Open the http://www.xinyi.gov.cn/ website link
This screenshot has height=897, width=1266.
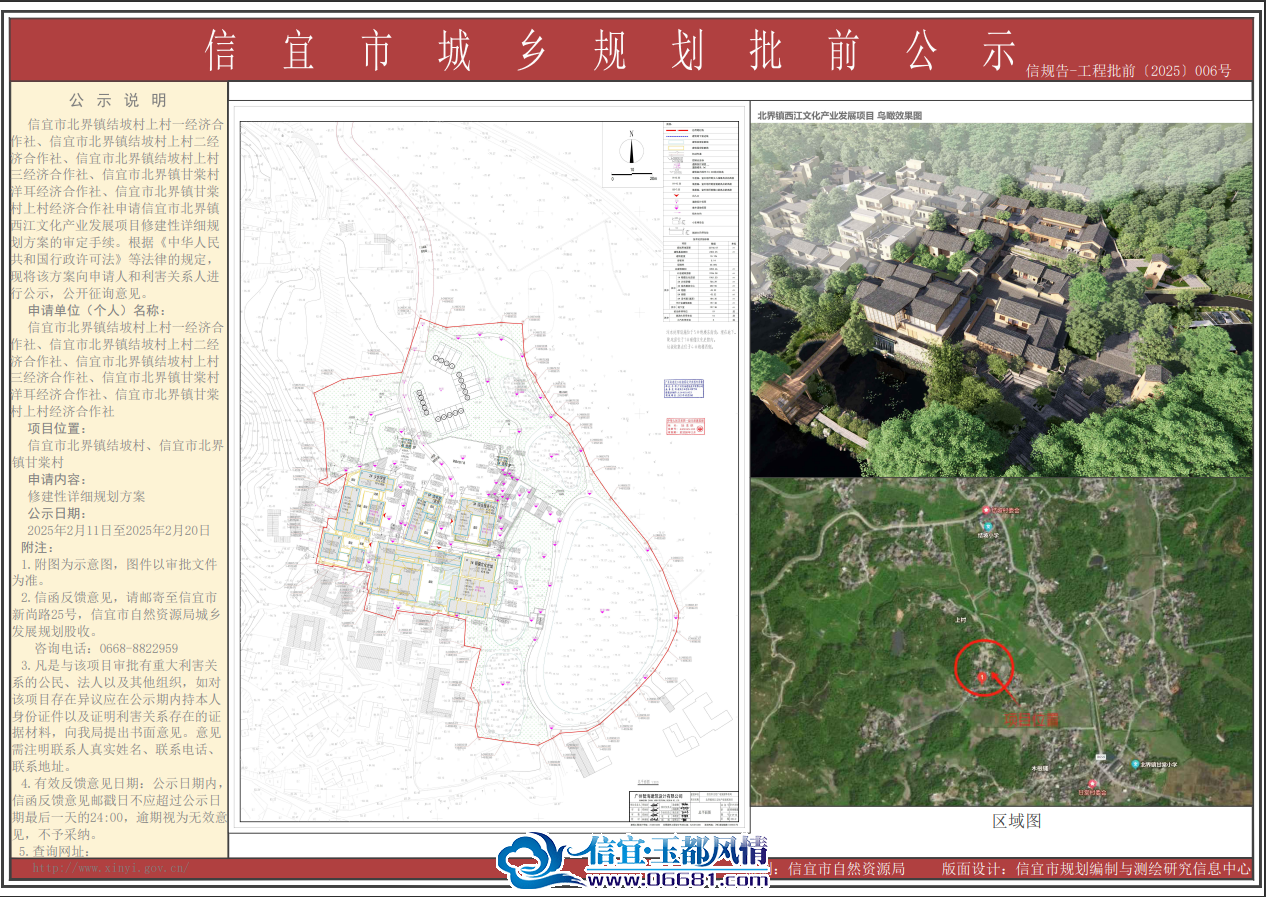point(110,867)
